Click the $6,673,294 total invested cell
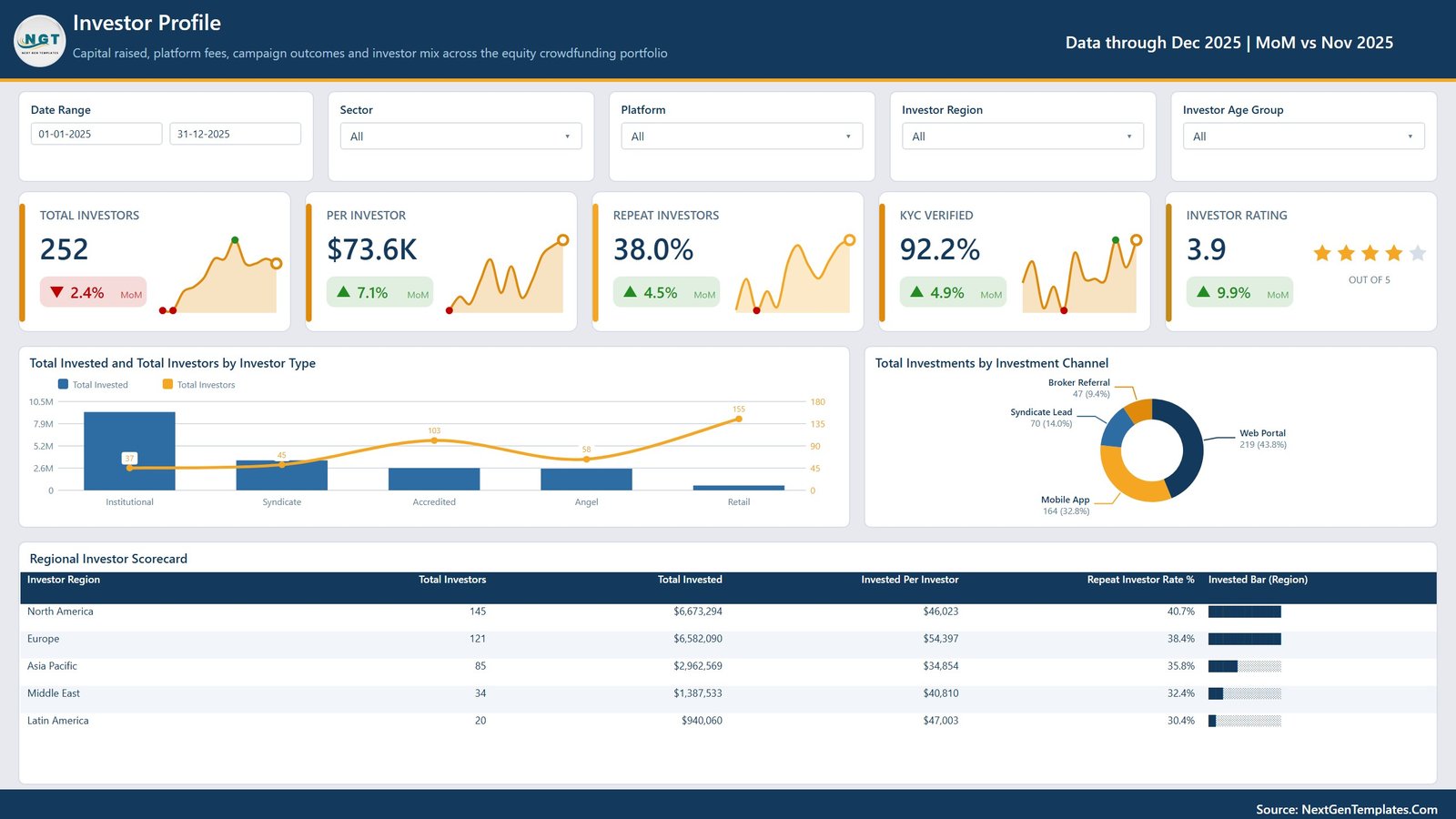This screenshot has width=1456, height=819. click(698, 612)
